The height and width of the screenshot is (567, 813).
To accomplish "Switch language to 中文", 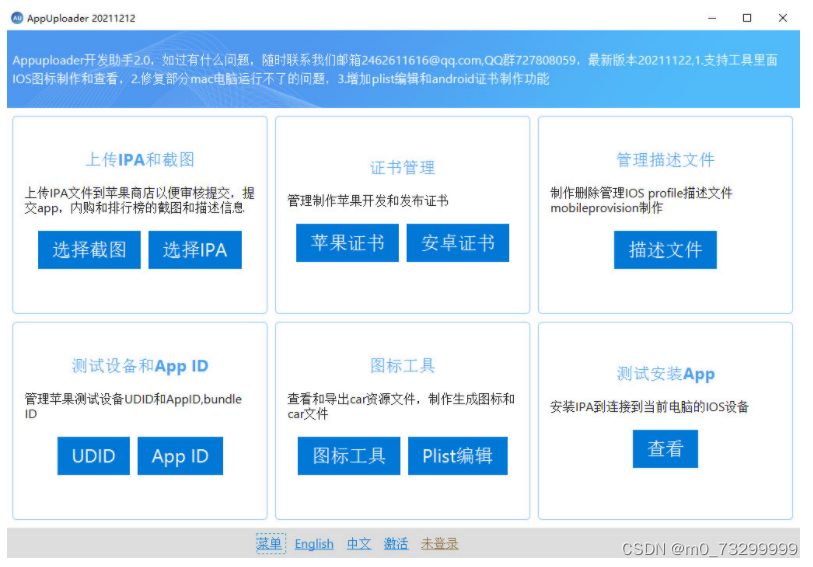I will point(359,544).
